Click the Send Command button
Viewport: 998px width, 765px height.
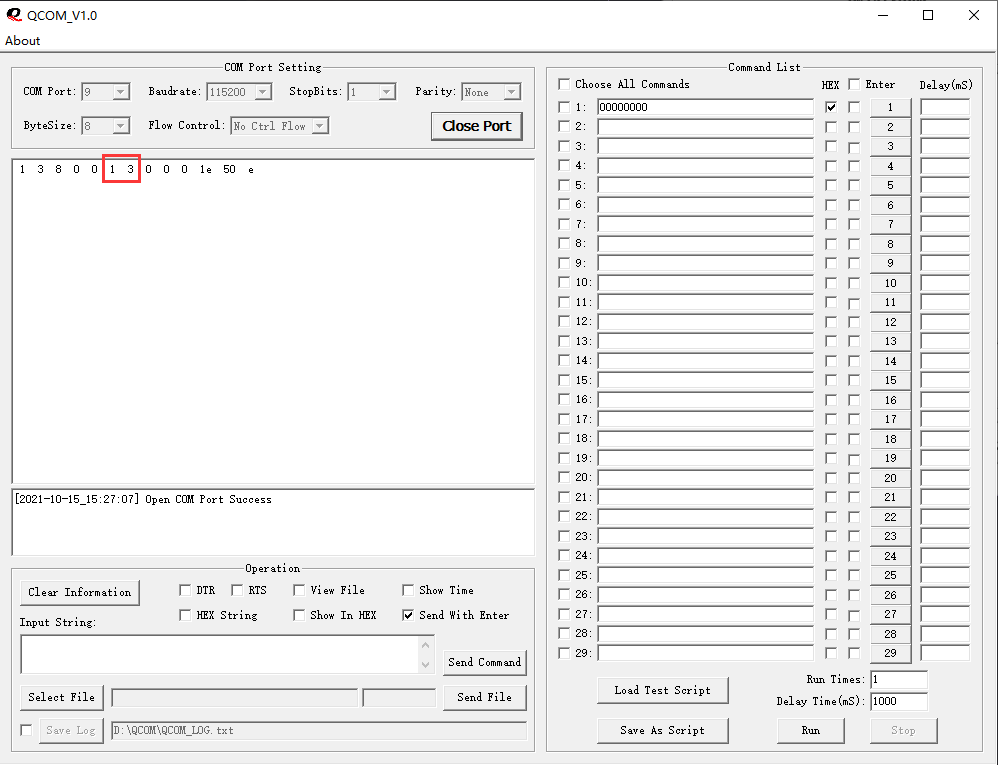[x=484, y=662]
